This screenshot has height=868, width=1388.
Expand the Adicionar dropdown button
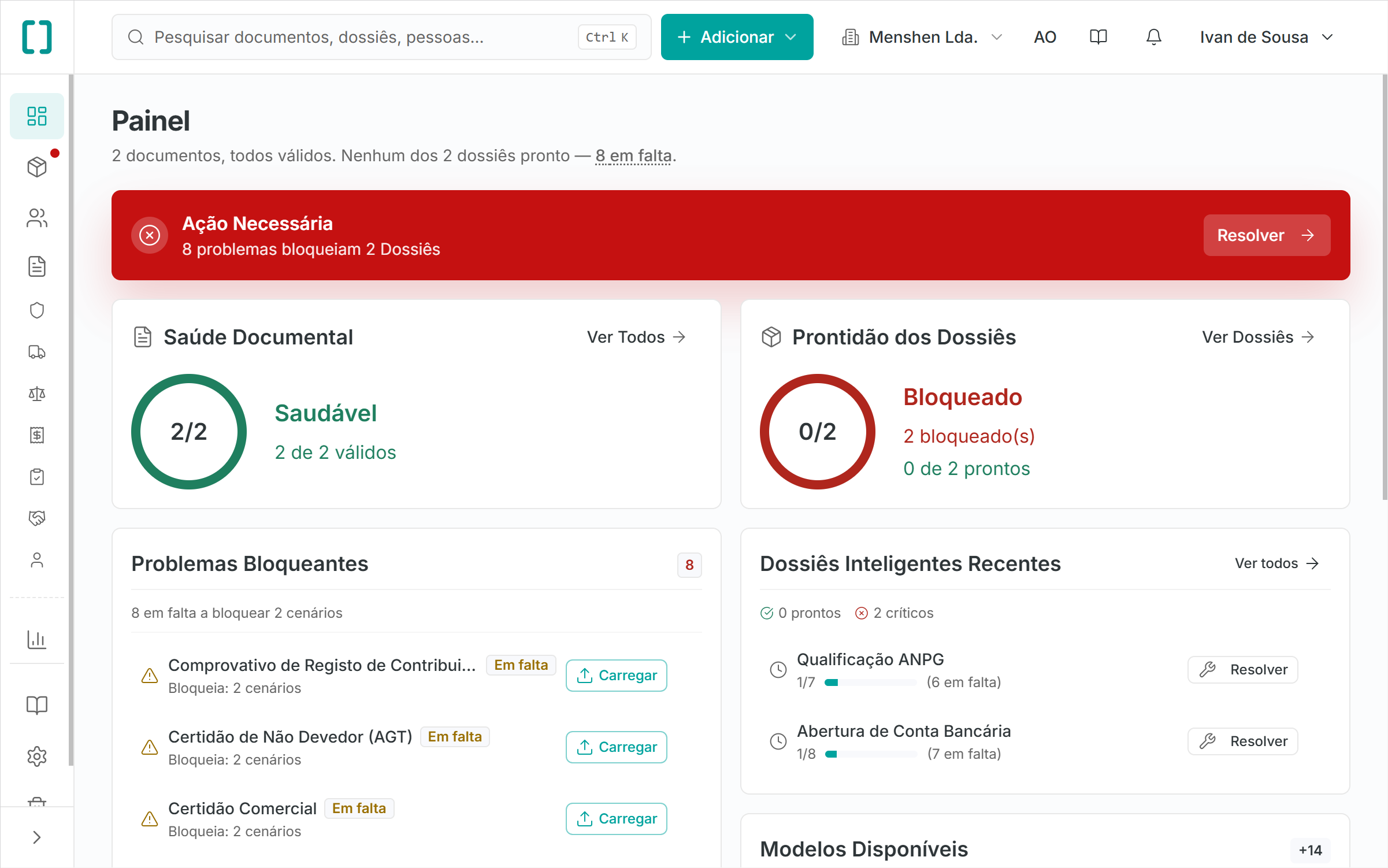coord(737,37)
